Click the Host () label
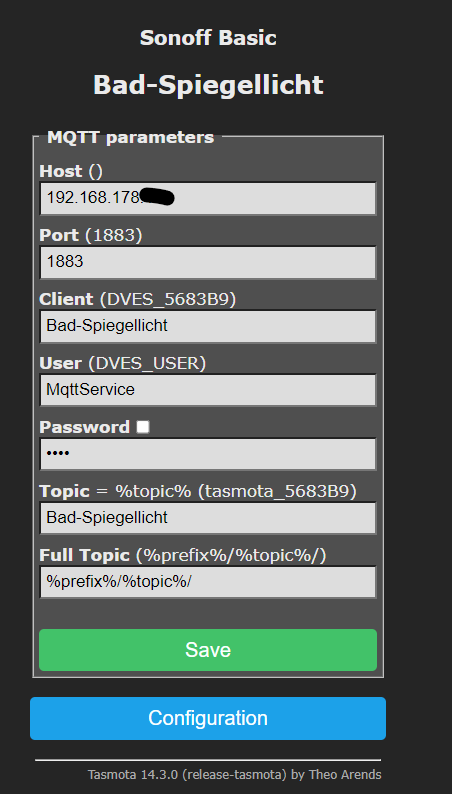Viewport: 452px width, 794px height. point(71,171)
